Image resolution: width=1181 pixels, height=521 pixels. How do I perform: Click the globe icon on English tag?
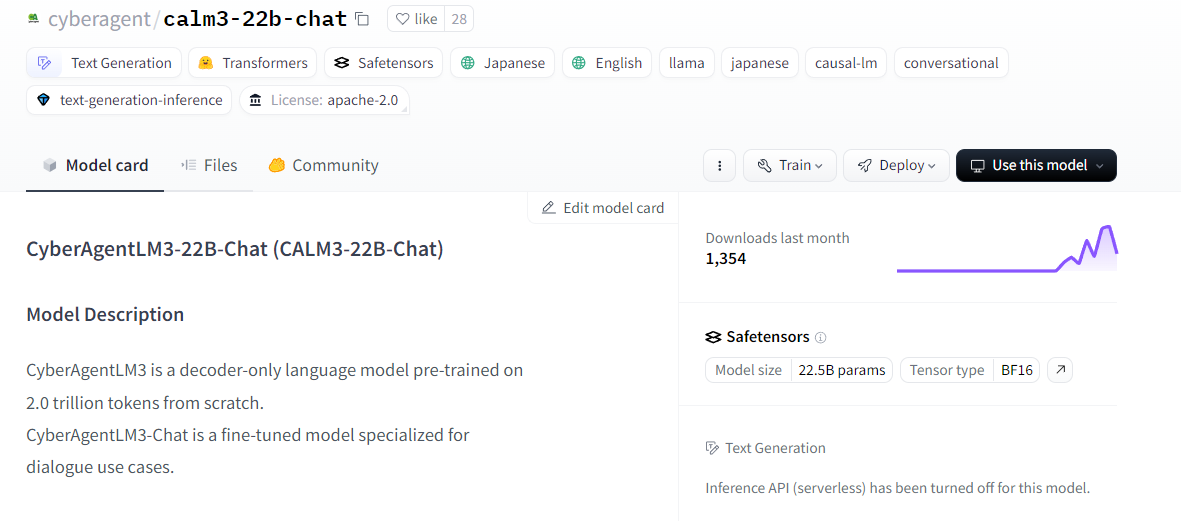(578, 62)
